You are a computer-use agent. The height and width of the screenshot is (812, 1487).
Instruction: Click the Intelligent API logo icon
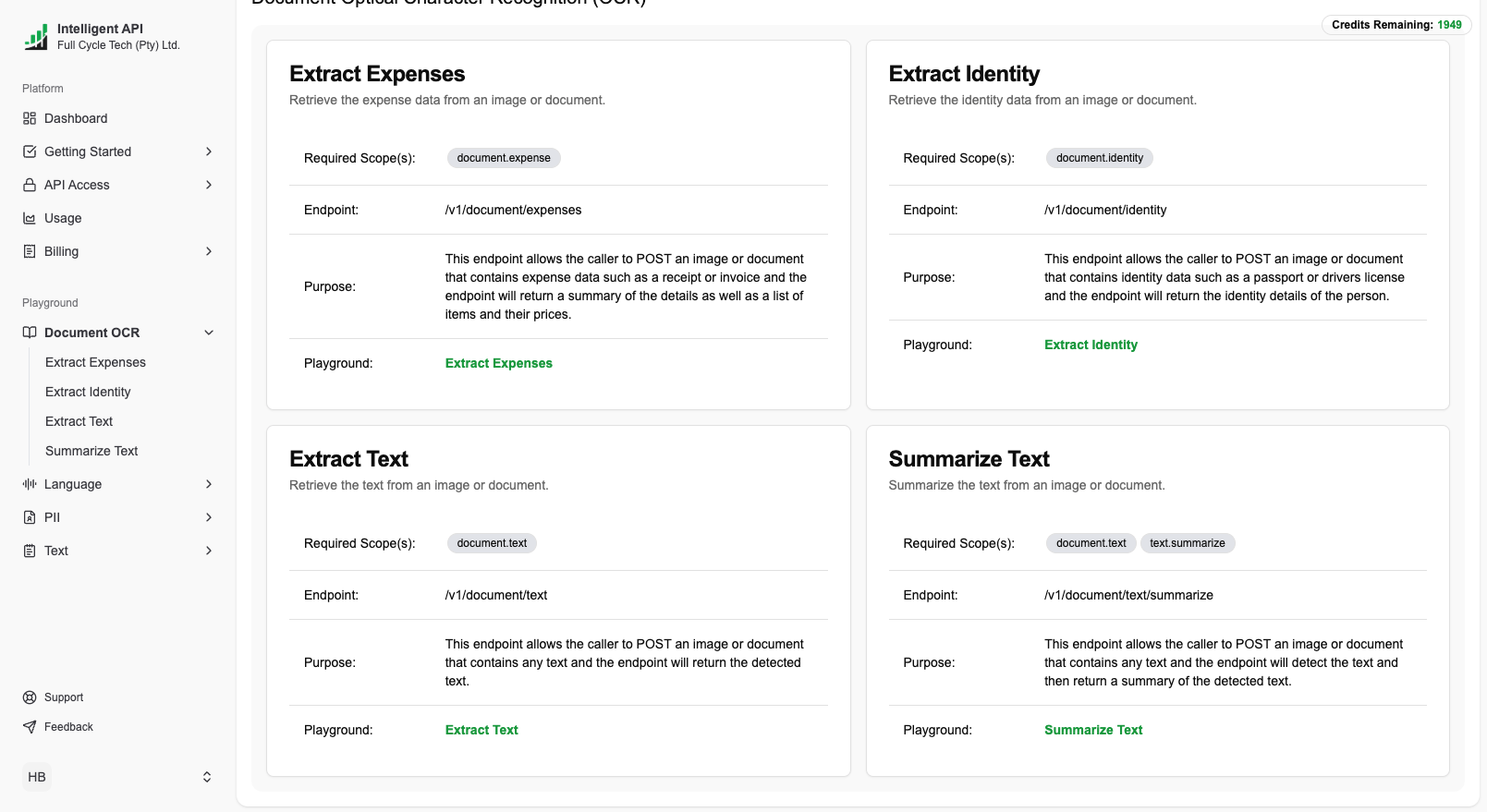pyautogui.click(x=36, y=37)
